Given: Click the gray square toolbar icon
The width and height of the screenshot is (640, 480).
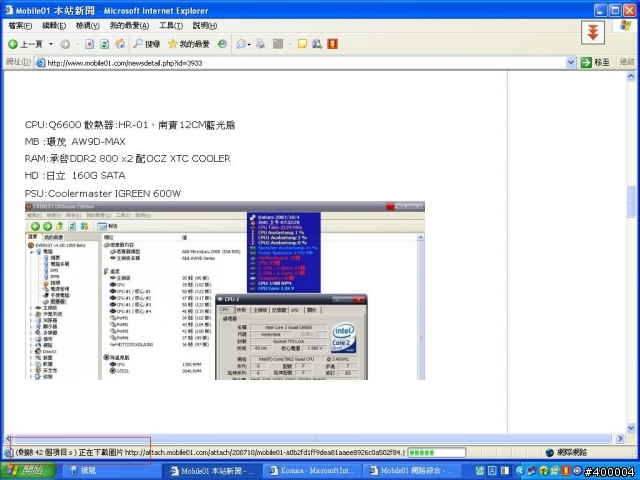Looking at the screenshot, I should (x=278, y=44).
